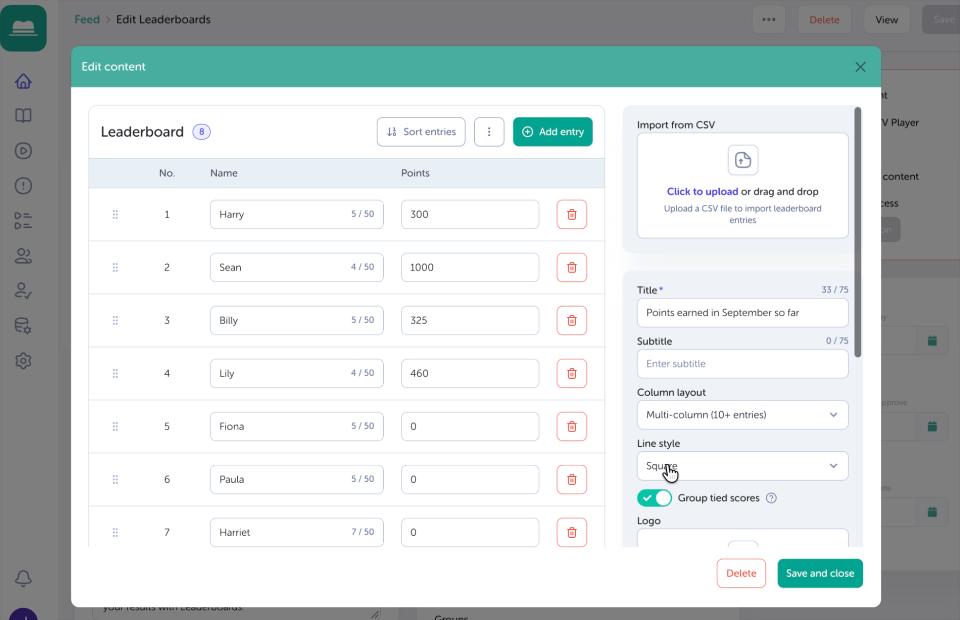
Task: Click the trash icon next to Paula
Action: coord(571,479)
